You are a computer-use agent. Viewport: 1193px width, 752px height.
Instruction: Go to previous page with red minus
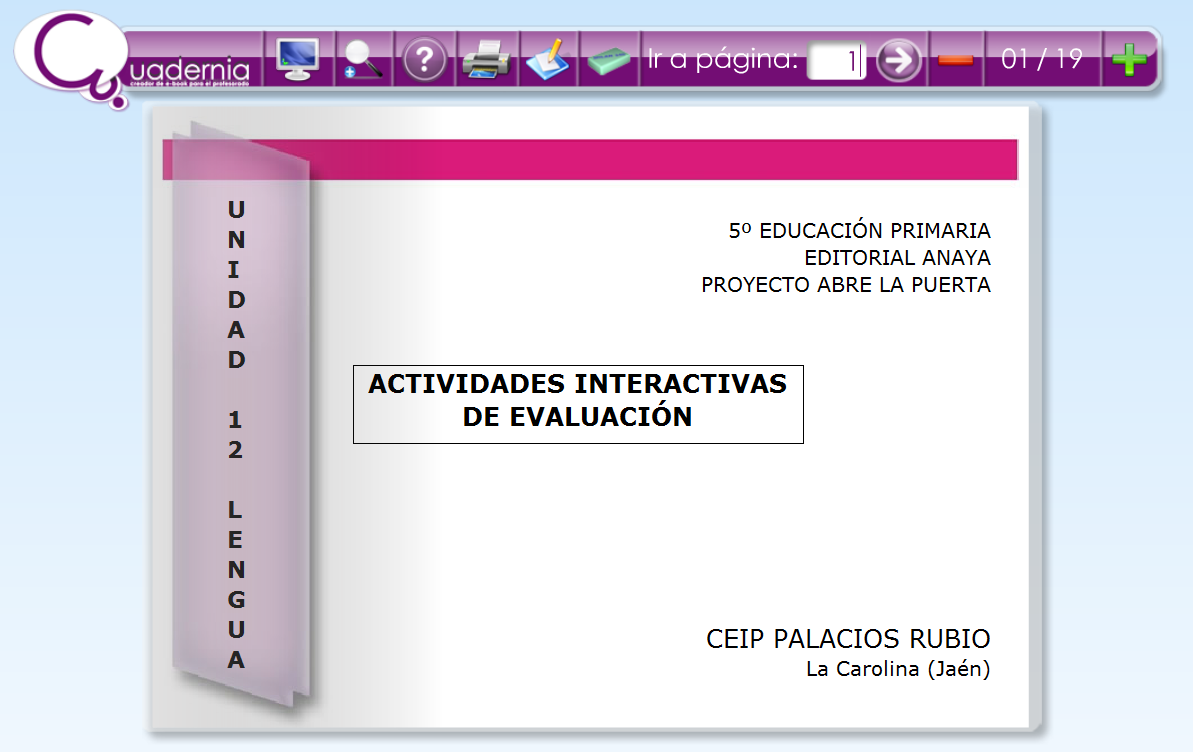(956, 60)
